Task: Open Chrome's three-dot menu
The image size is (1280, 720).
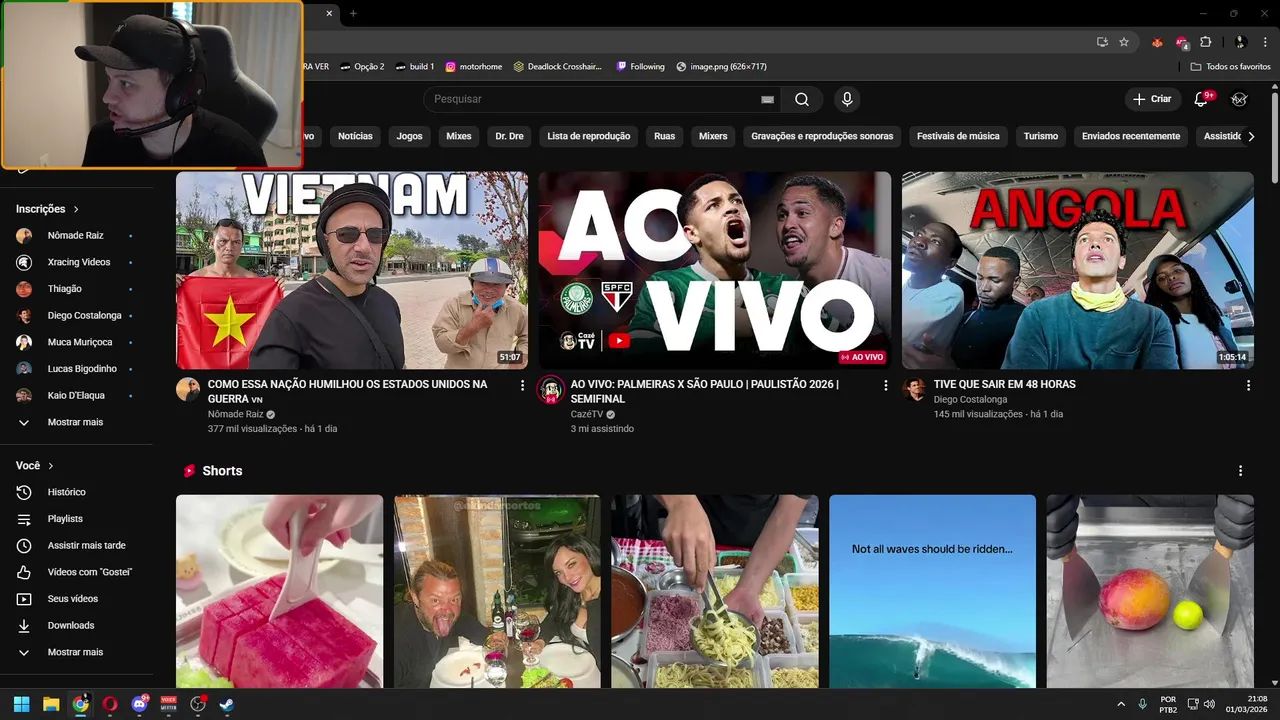Action: coord(1264,42)
